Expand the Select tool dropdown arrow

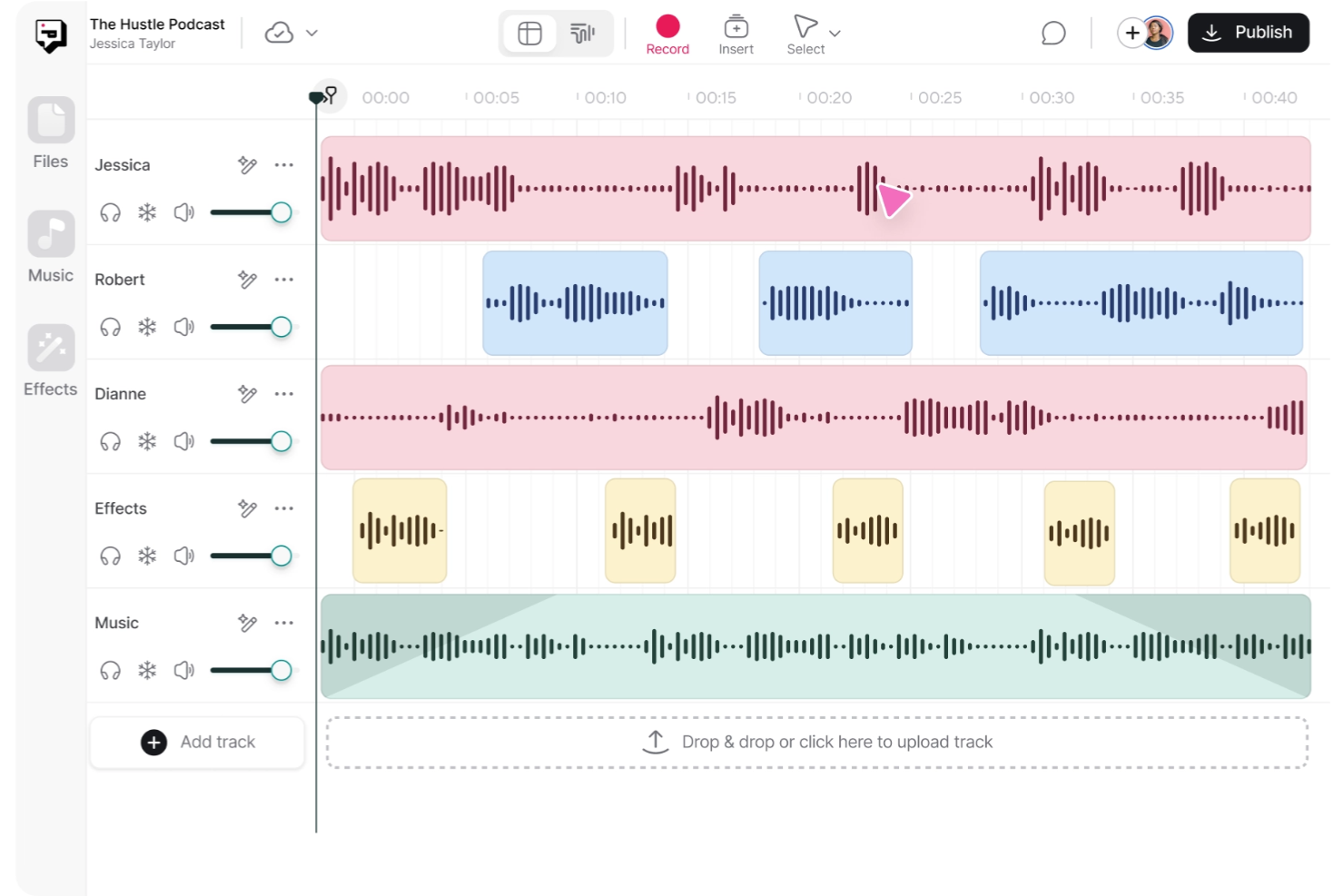coord(835,33)
